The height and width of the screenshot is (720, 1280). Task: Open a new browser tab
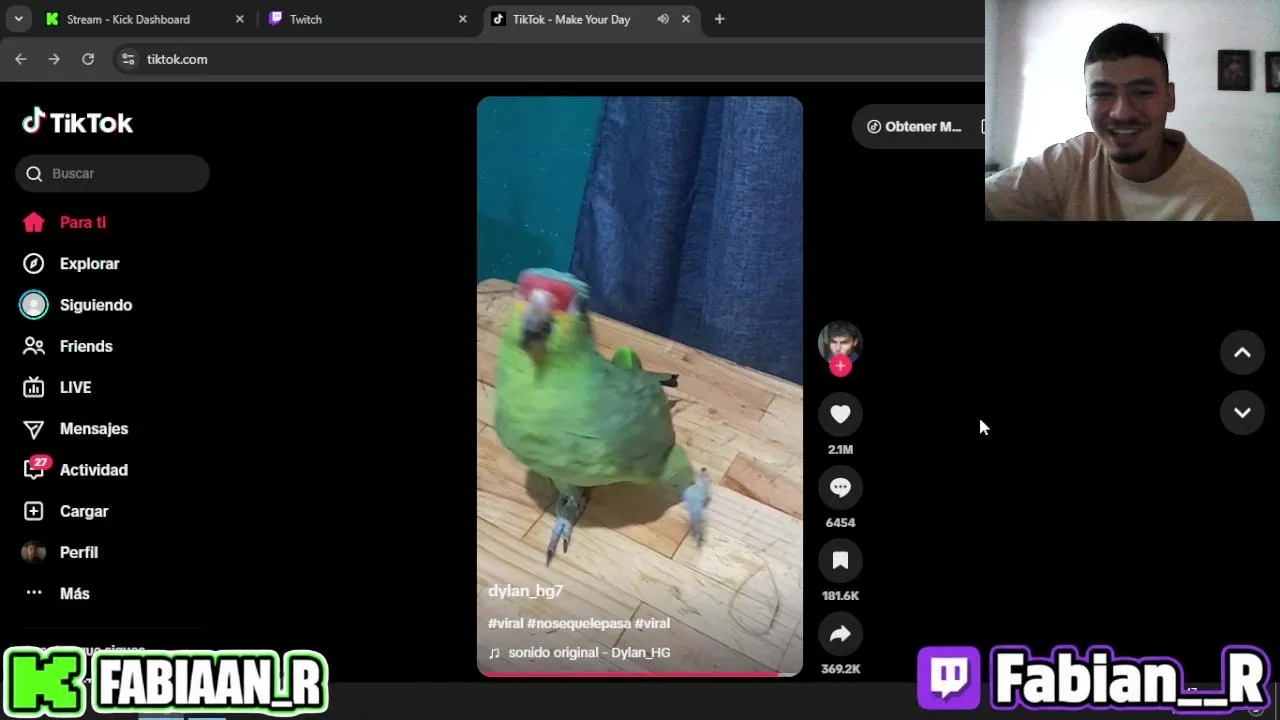point(719,19)
